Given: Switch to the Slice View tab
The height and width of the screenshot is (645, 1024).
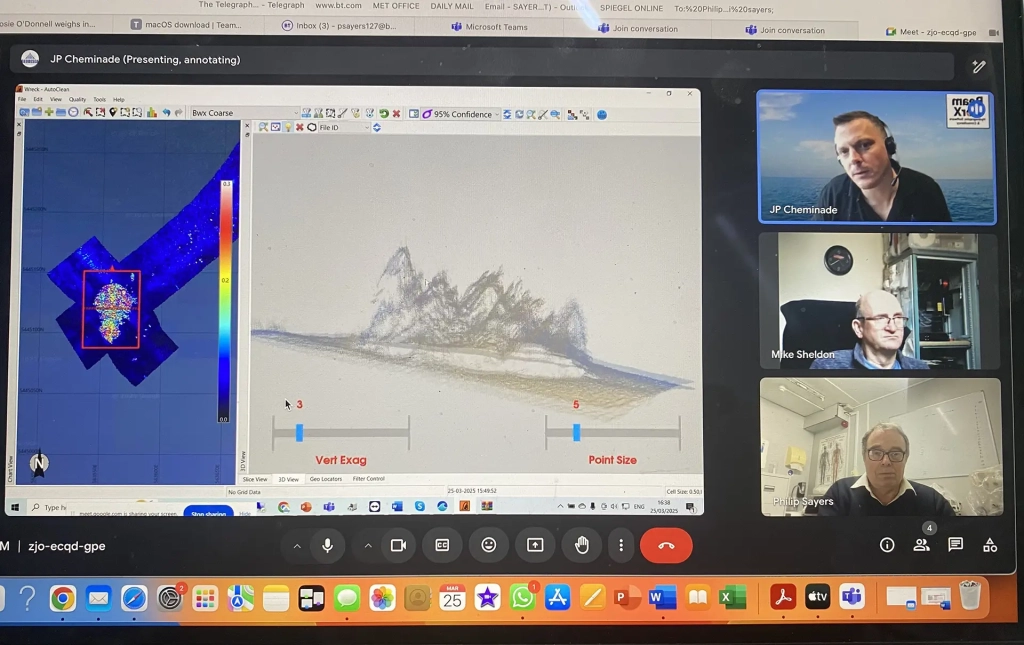Looking at the screenshot, I should point(255,479).
